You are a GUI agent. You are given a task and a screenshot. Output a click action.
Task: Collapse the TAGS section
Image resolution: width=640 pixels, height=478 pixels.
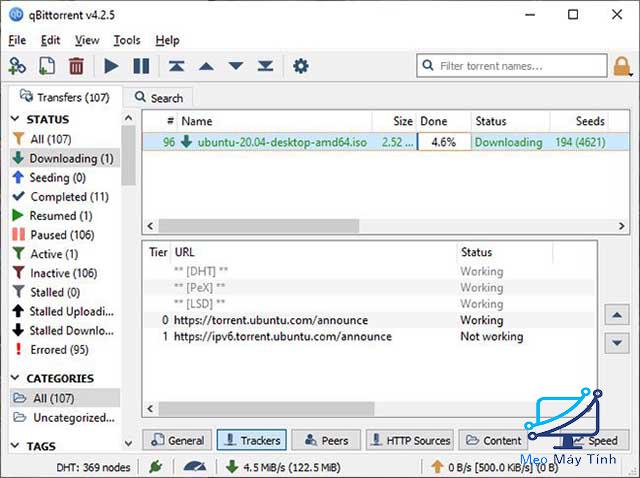click(x=15, y=445)
